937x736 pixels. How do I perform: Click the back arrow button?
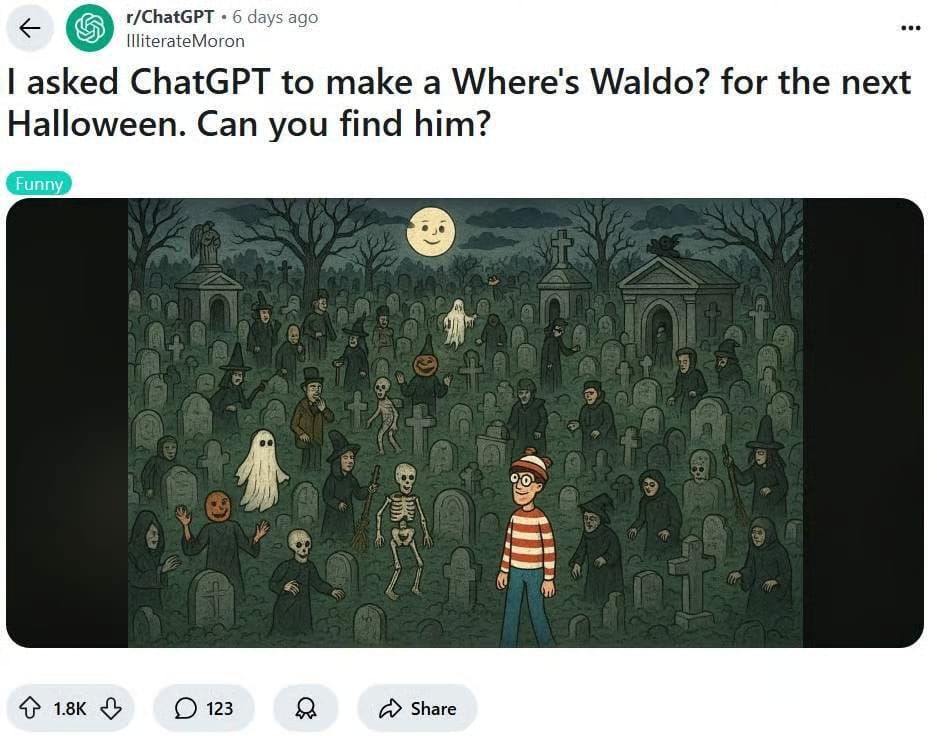[x=29, y=27]
